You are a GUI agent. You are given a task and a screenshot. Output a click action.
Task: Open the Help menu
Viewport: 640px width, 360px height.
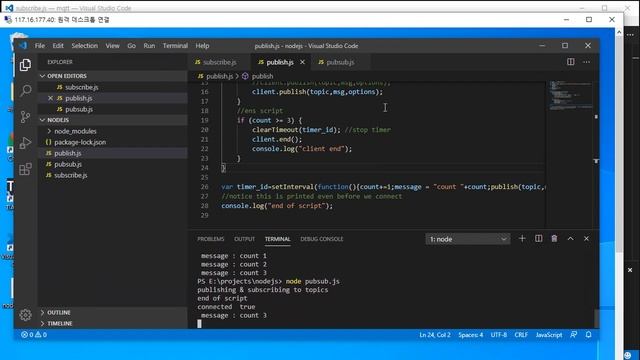(202, 46)
